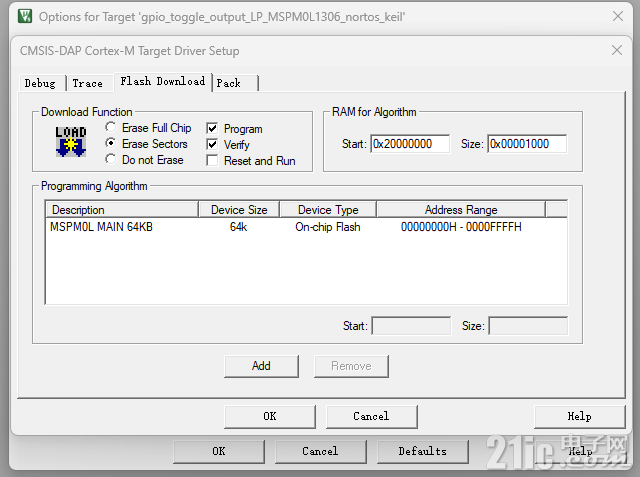
Task: Click the Keil uVision icon in title bar
Action: coord(25,16)
